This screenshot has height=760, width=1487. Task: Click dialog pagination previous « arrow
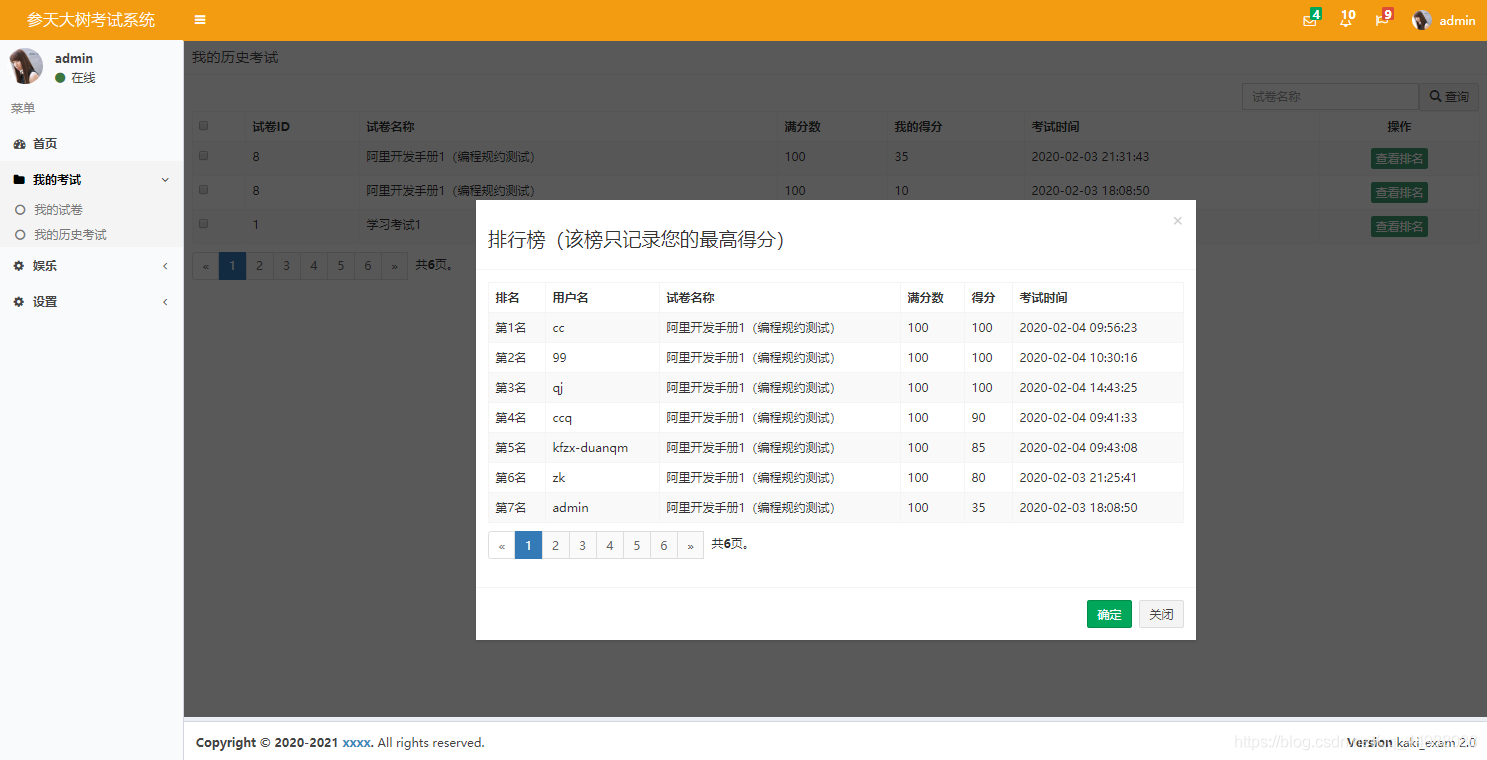pyautogui.click(x=502, y=545)
